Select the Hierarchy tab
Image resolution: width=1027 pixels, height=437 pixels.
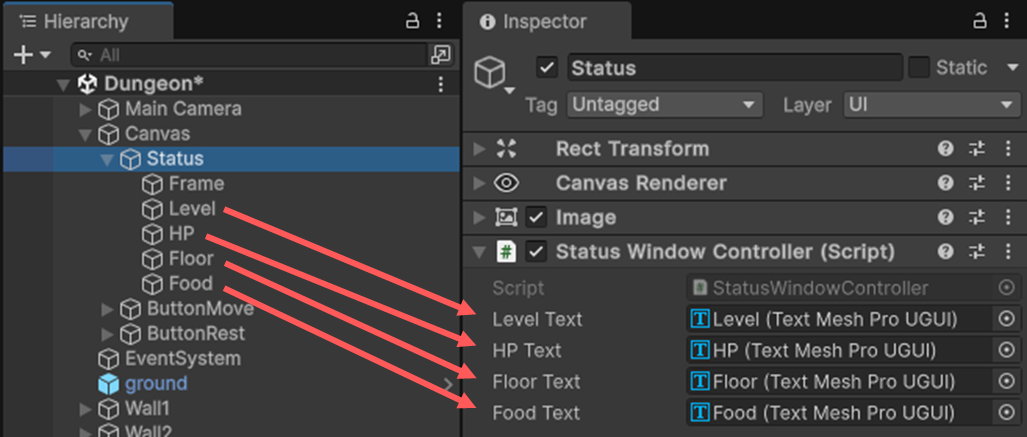[x=83, y=21]
